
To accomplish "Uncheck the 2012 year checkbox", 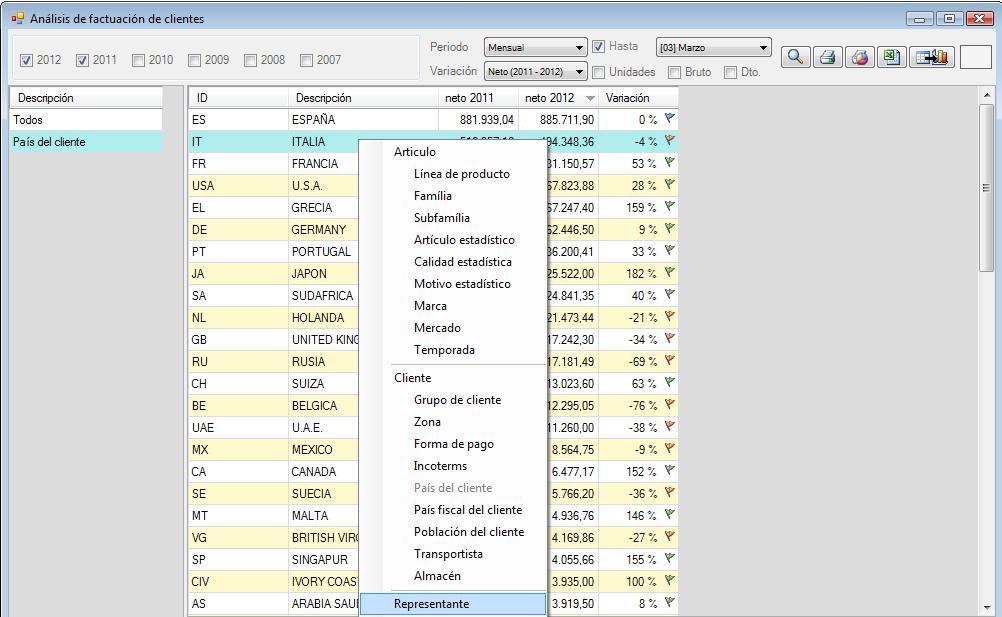I will click(x=27, y=60).
